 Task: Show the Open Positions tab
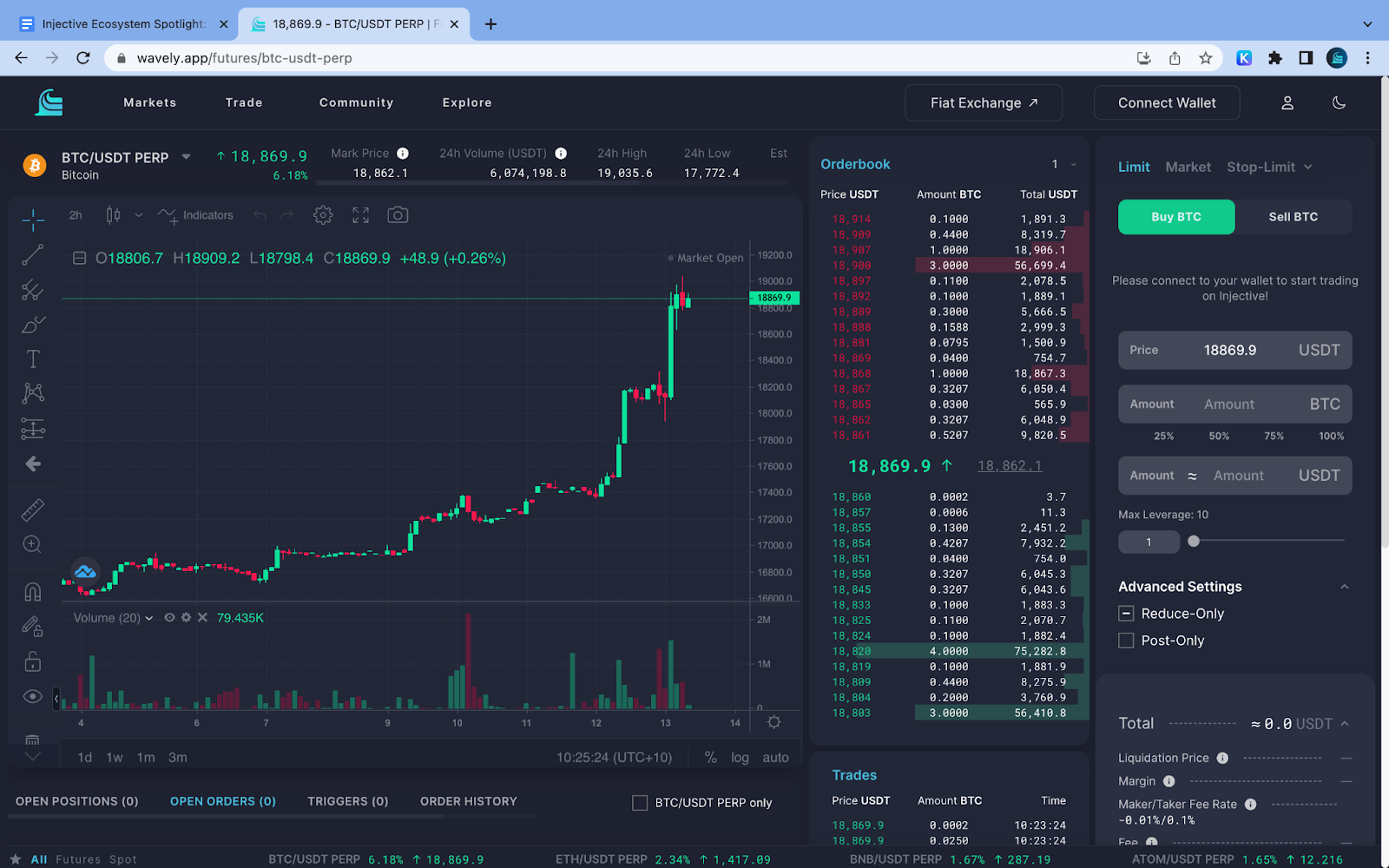tap(77, 801)
